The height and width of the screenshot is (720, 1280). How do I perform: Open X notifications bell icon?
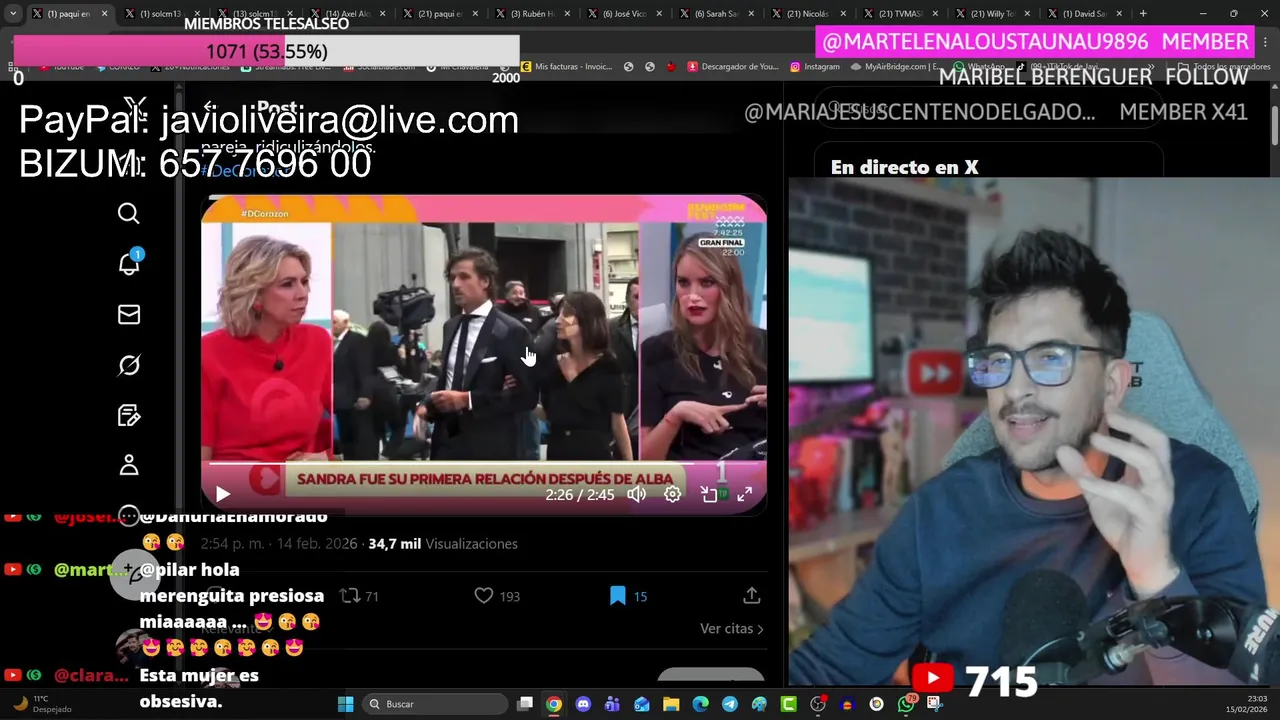[x=129, y=263]
